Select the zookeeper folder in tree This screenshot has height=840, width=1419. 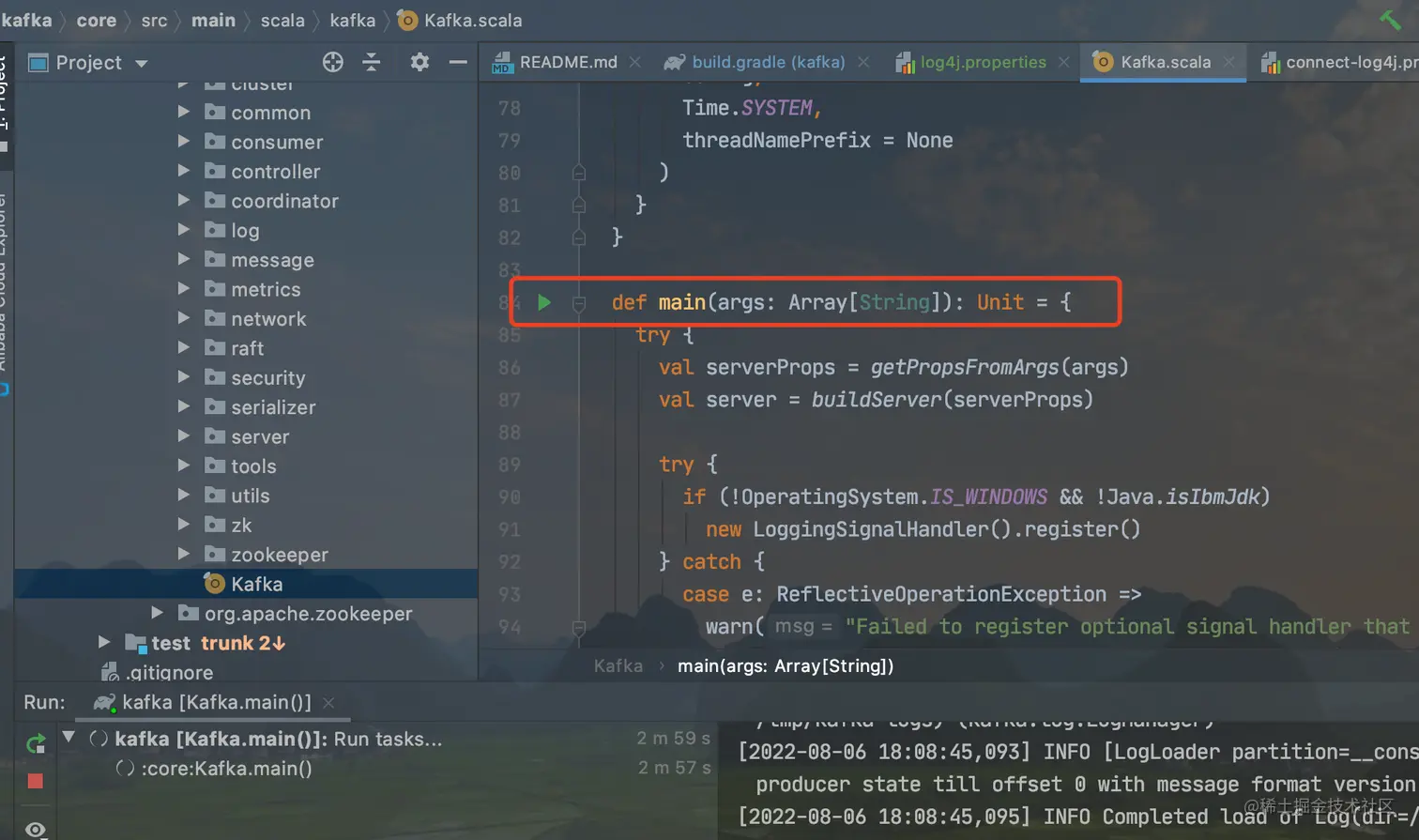280,554
